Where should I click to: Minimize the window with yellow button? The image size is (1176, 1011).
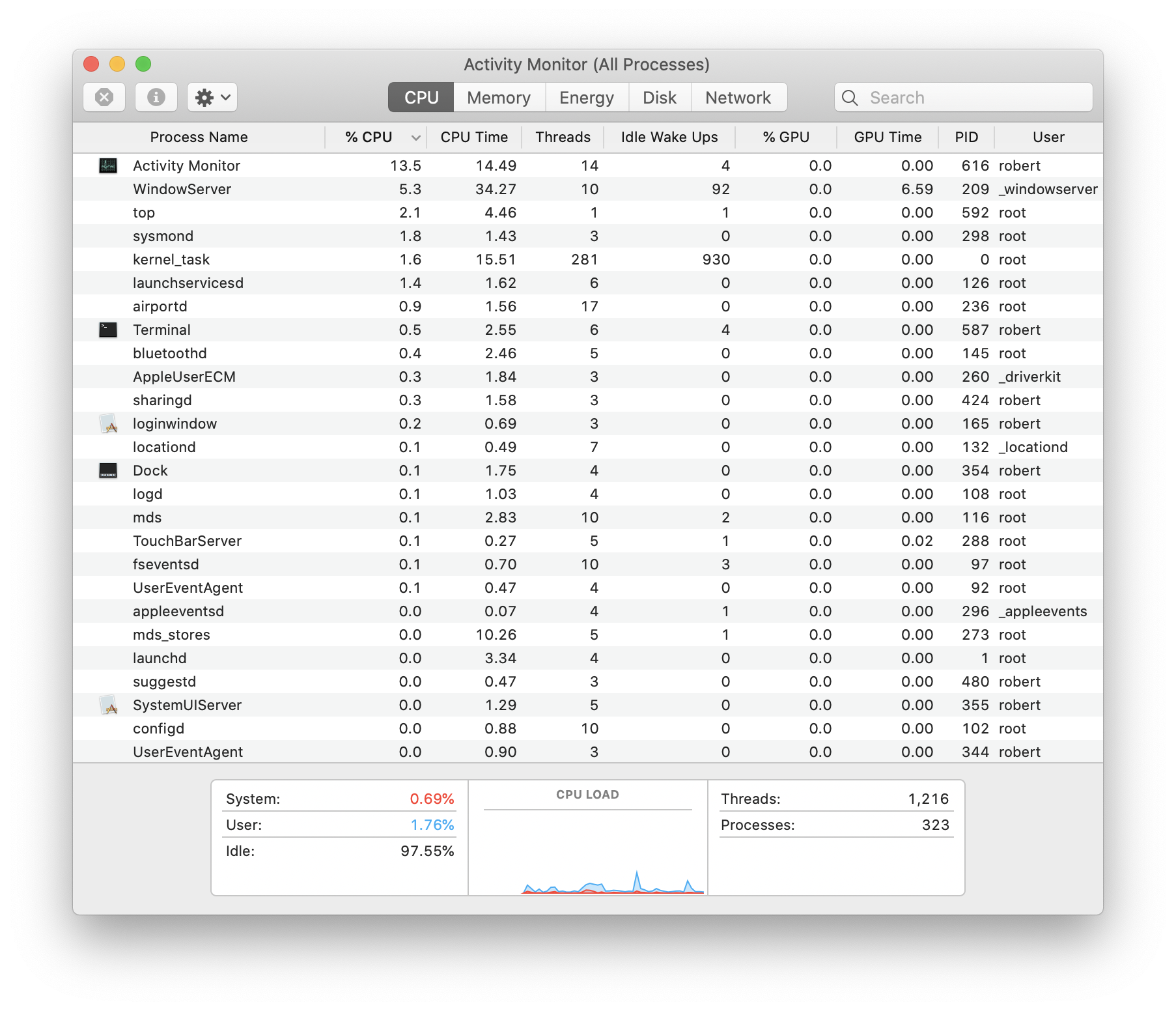pos(117,64)
